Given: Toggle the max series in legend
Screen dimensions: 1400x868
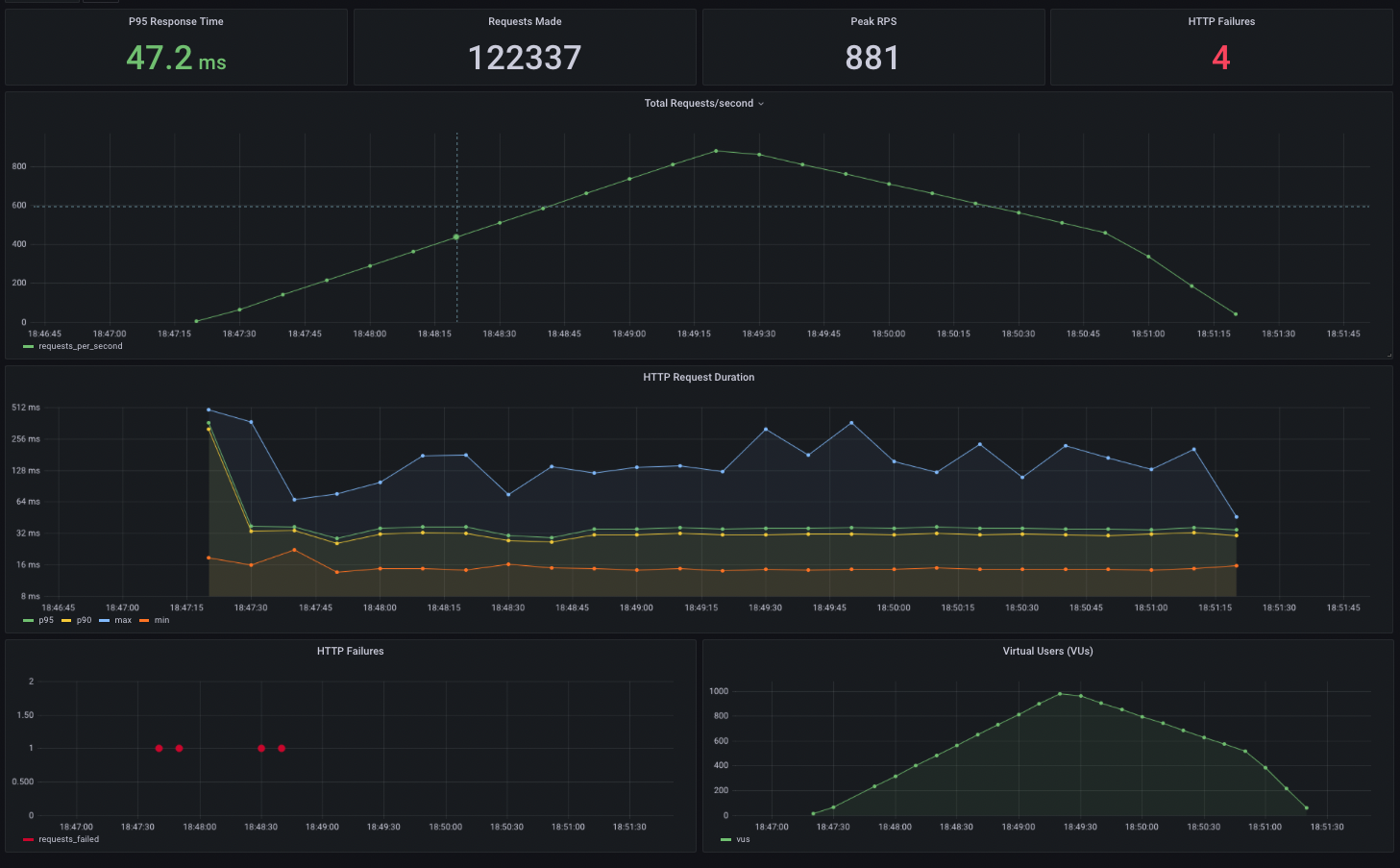Looking at the screenshot, I should tap(123, 620).
